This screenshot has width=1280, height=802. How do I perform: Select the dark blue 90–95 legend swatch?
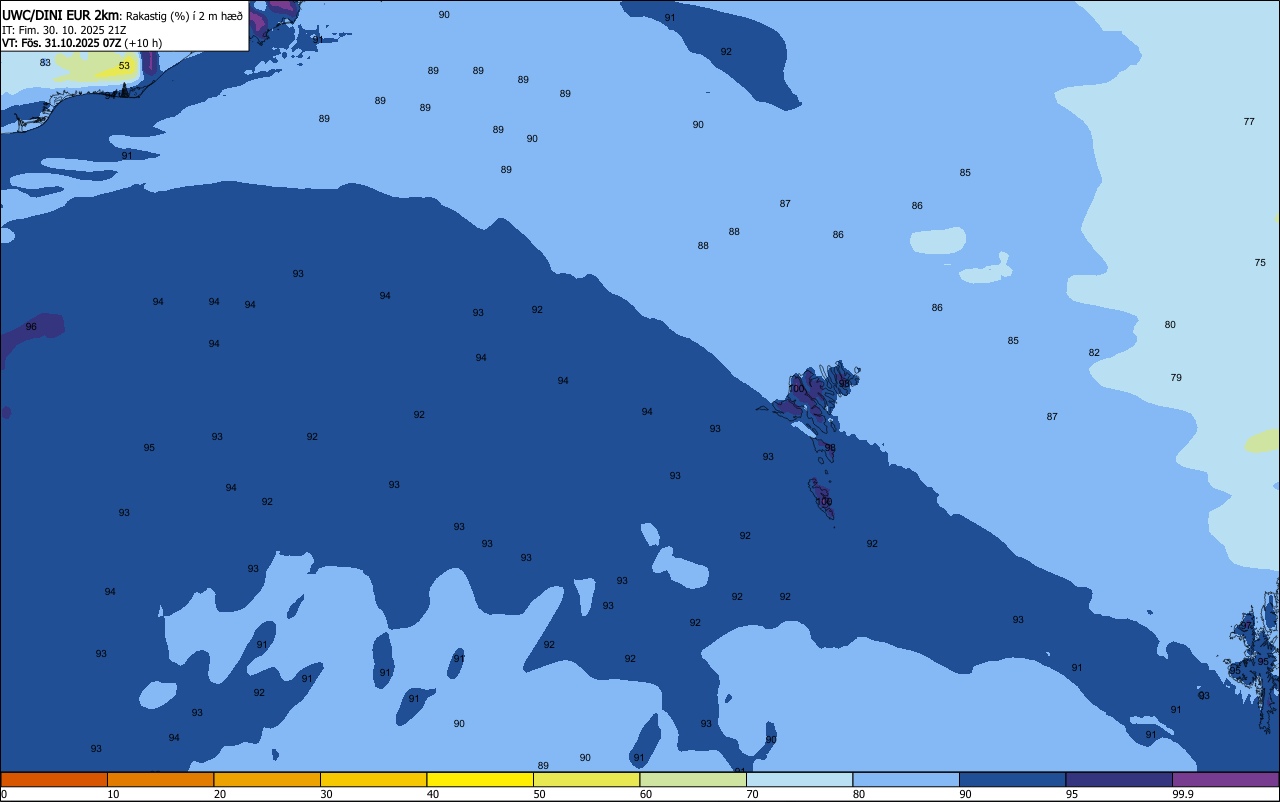(x=1012, y=779)
